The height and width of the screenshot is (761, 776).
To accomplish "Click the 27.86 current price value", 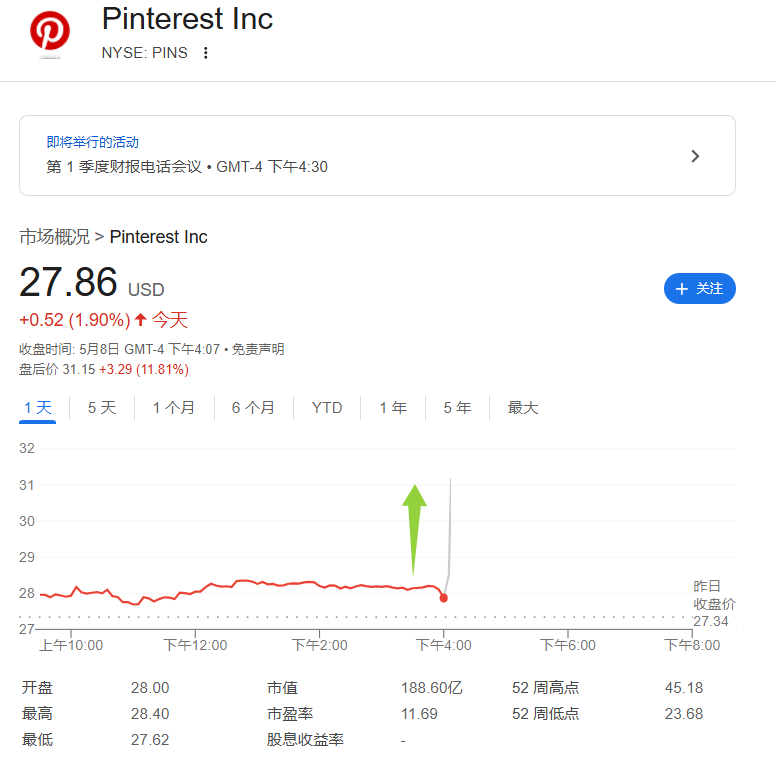I will (68, 283).
